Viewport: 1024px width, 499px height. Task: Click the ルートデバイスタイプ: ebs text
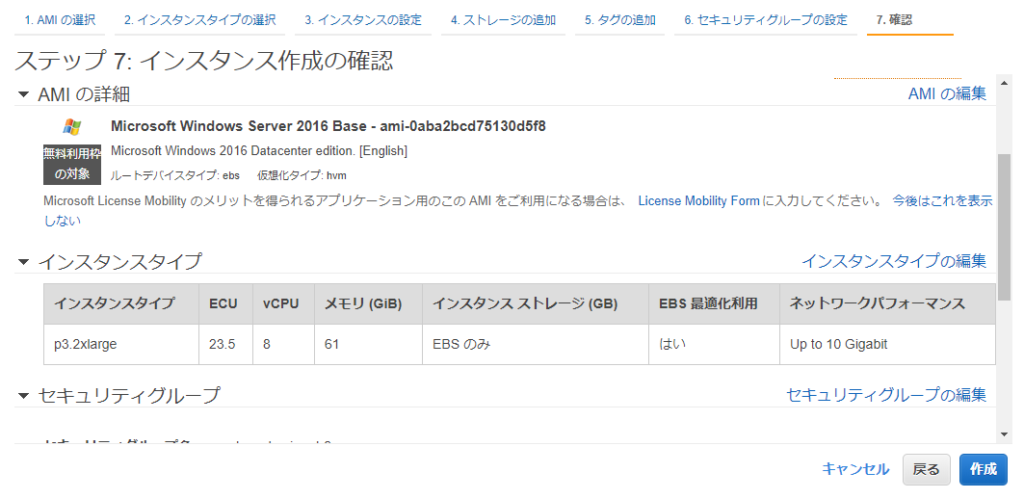pos(176,175)
